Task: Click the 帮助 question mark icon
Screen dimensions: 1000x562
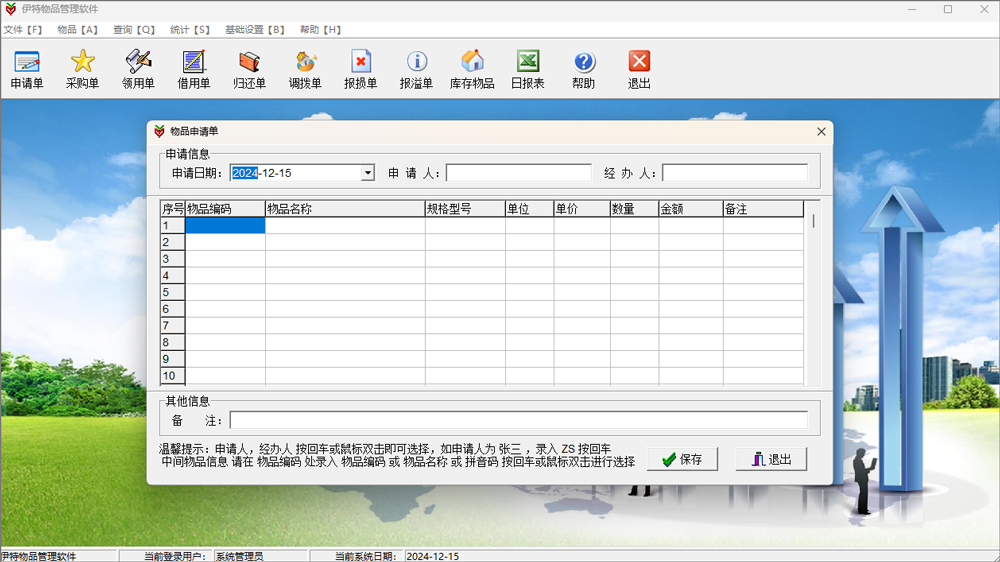Action: click(584, 69)
